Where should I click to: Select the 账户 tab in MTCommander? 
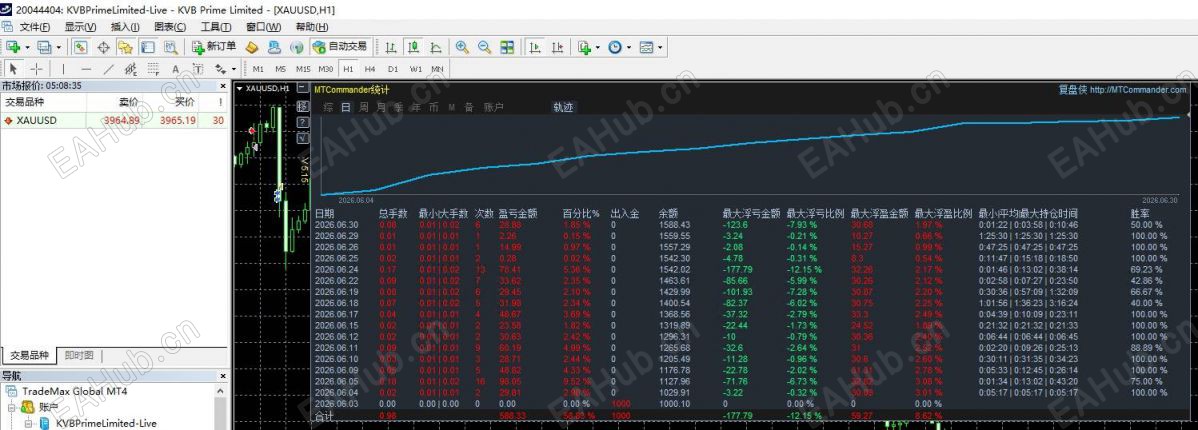[494, 107]
